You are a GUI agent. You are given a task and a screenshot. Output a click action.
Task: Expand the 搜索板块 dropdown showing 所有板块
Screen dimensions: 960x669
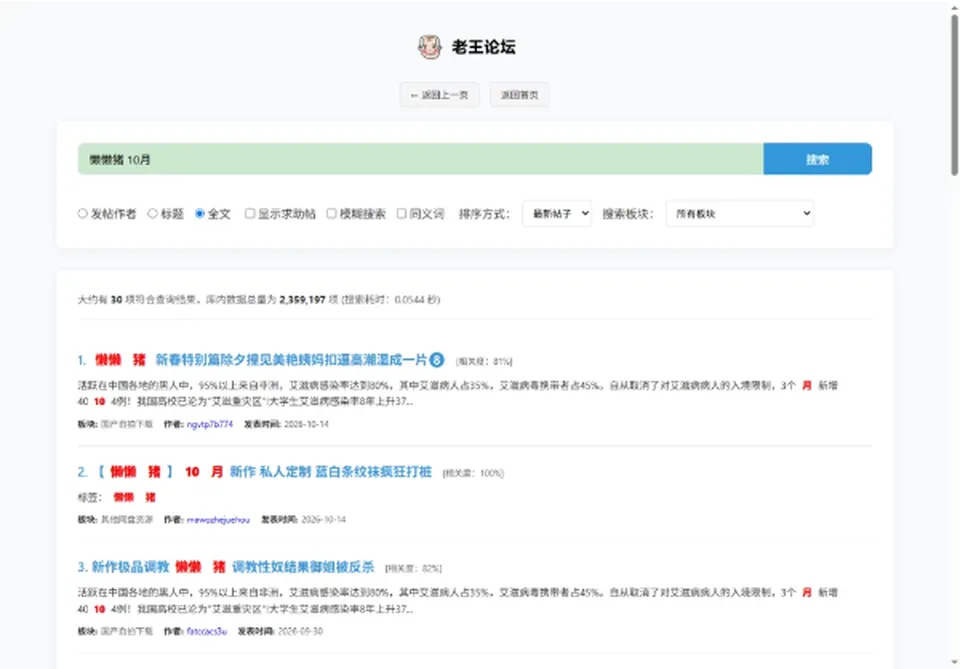[x=740, y=214]
